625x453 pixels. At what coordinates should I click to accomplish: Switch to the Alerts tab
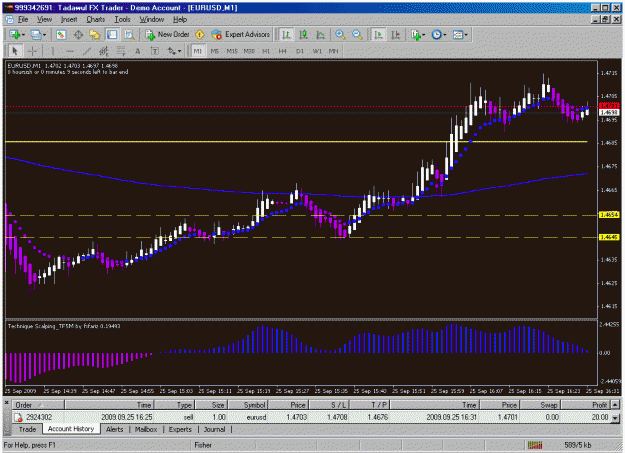(x=114, y=429)
